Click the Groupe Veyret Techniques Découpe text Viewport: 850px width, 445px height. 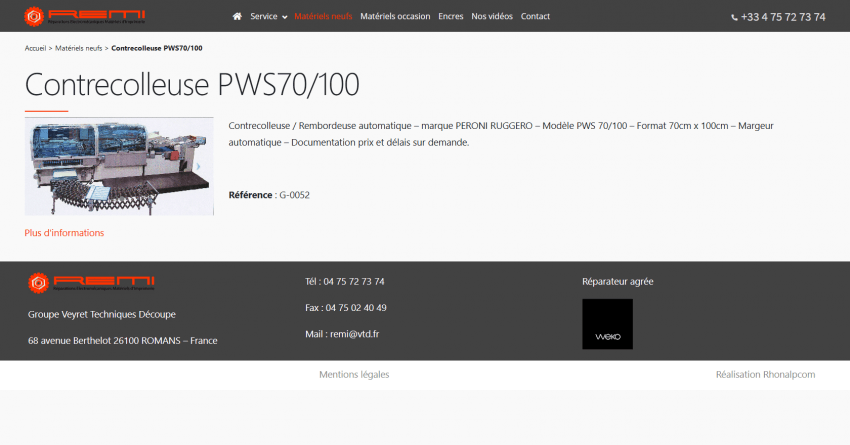[x=102, y=314]
